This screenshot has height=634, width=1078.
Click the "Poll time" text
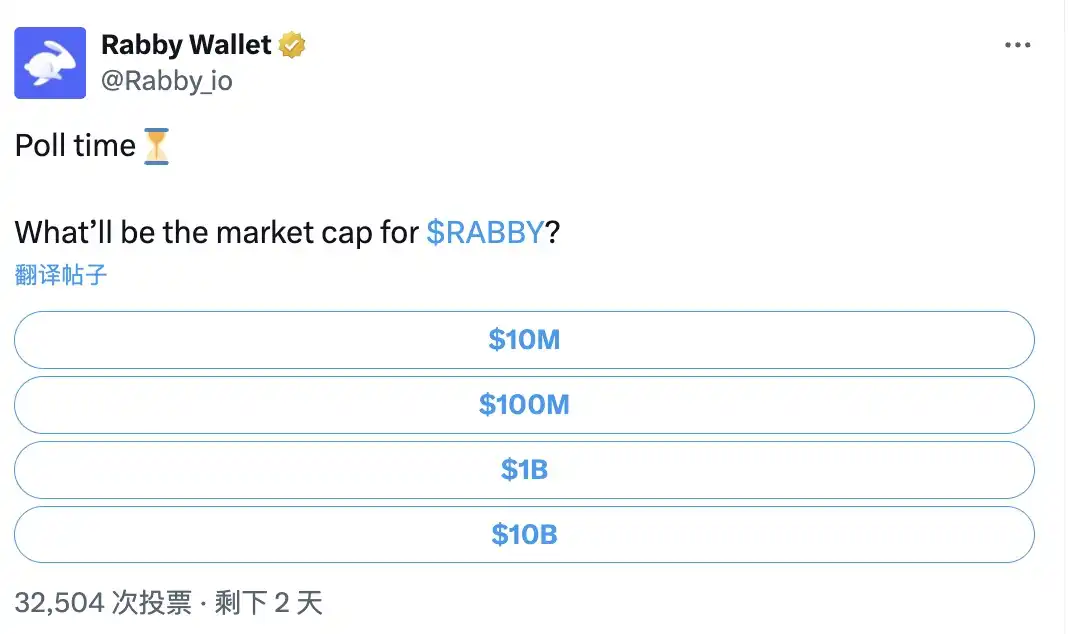(x=75, y=146)
